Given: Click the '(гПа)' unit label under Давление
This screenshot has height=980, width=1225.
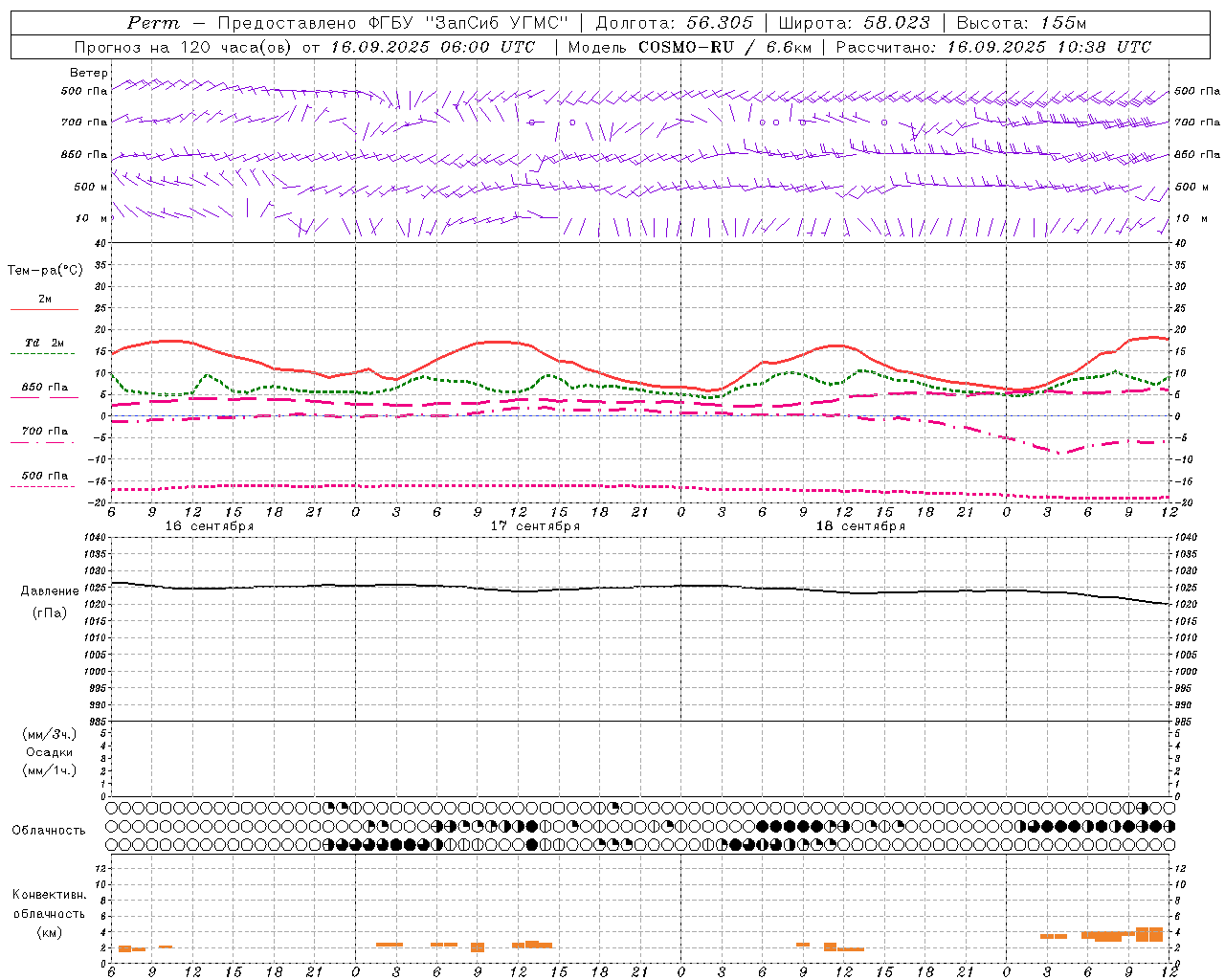Looking at the screenshot, I should click(49, 612).
